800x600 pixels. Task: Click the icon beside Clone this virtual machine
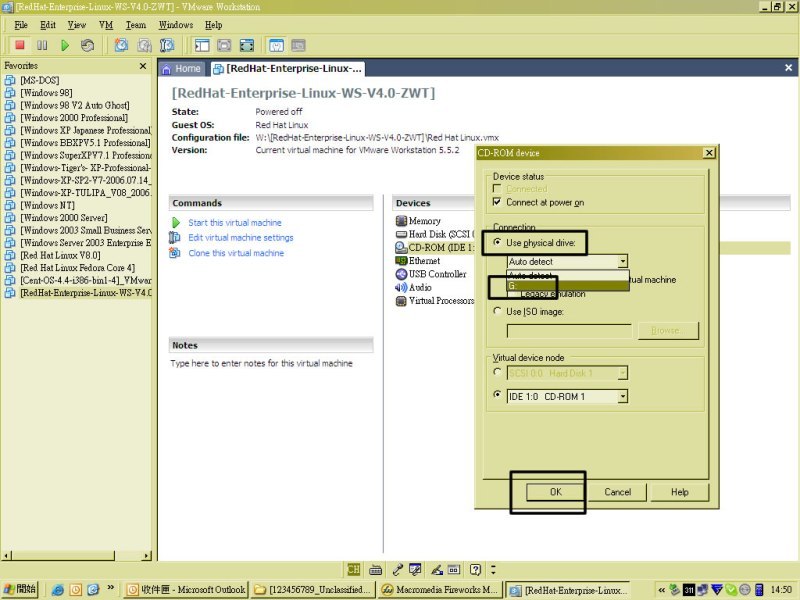[174, 253]
